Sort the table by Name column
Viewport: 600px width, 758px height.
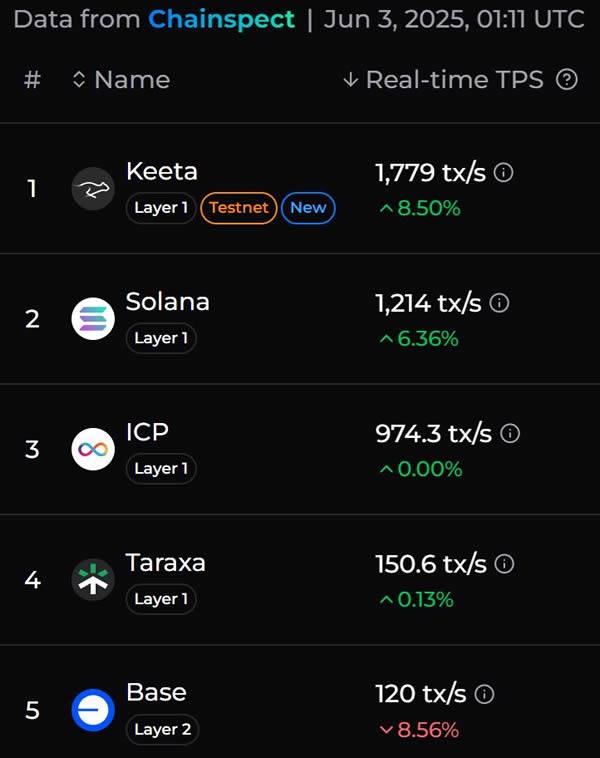pyautogui.click(x=121, y=80)
